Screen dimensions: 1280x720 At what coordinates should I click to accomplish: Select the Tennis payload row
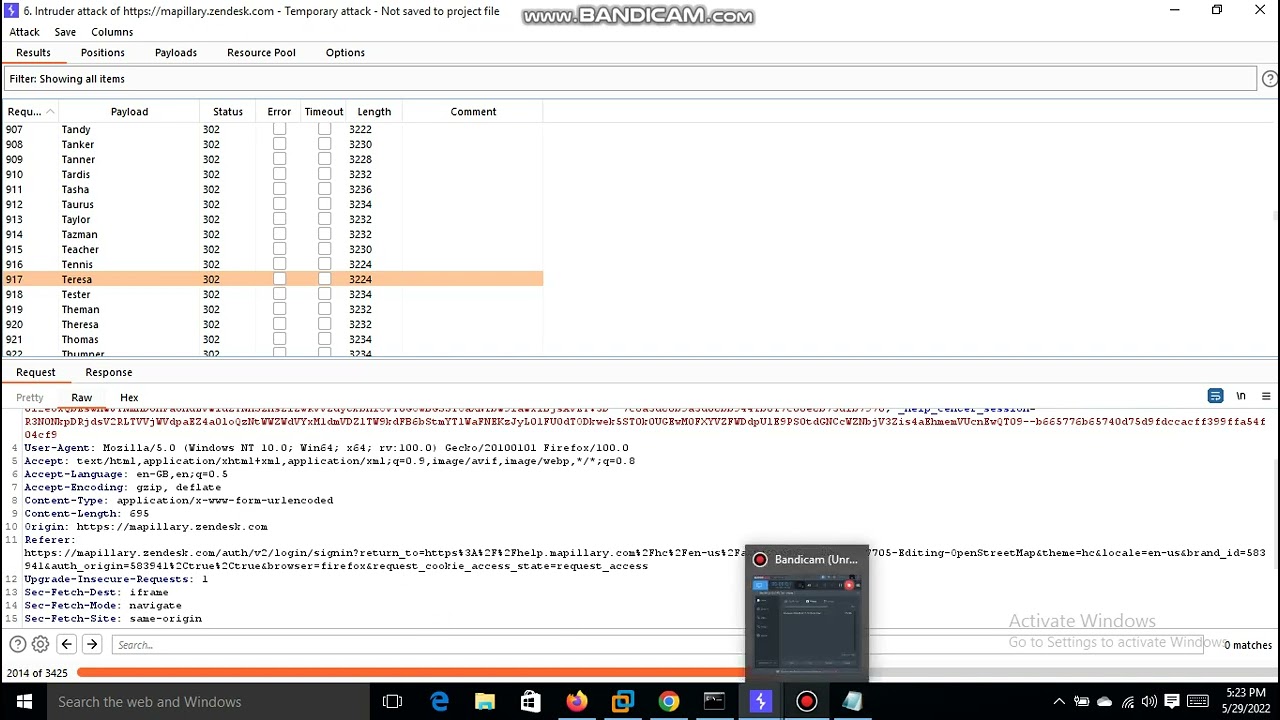coord(273,264)
